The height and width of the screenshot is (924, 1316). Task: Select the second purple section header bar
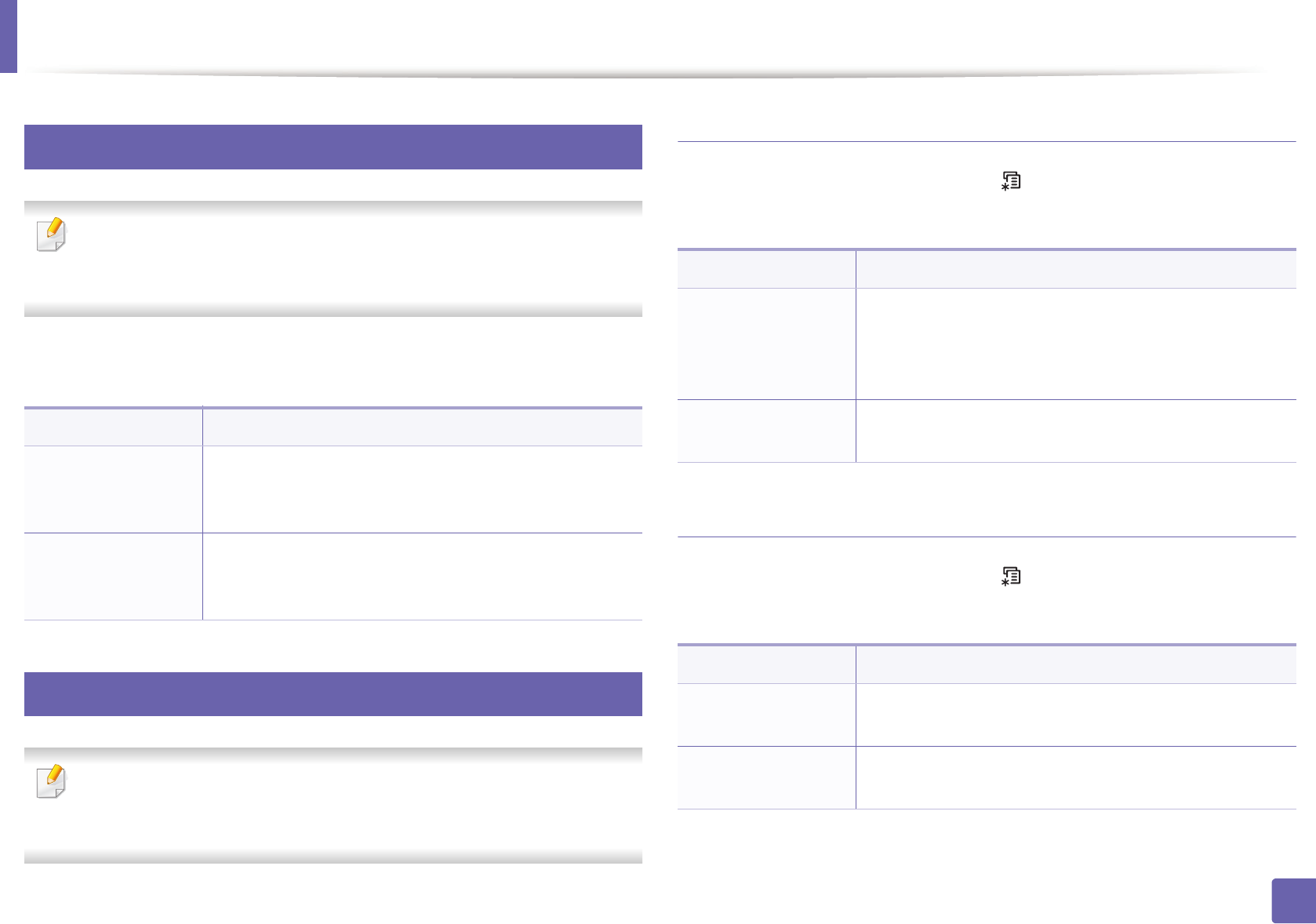333,694
